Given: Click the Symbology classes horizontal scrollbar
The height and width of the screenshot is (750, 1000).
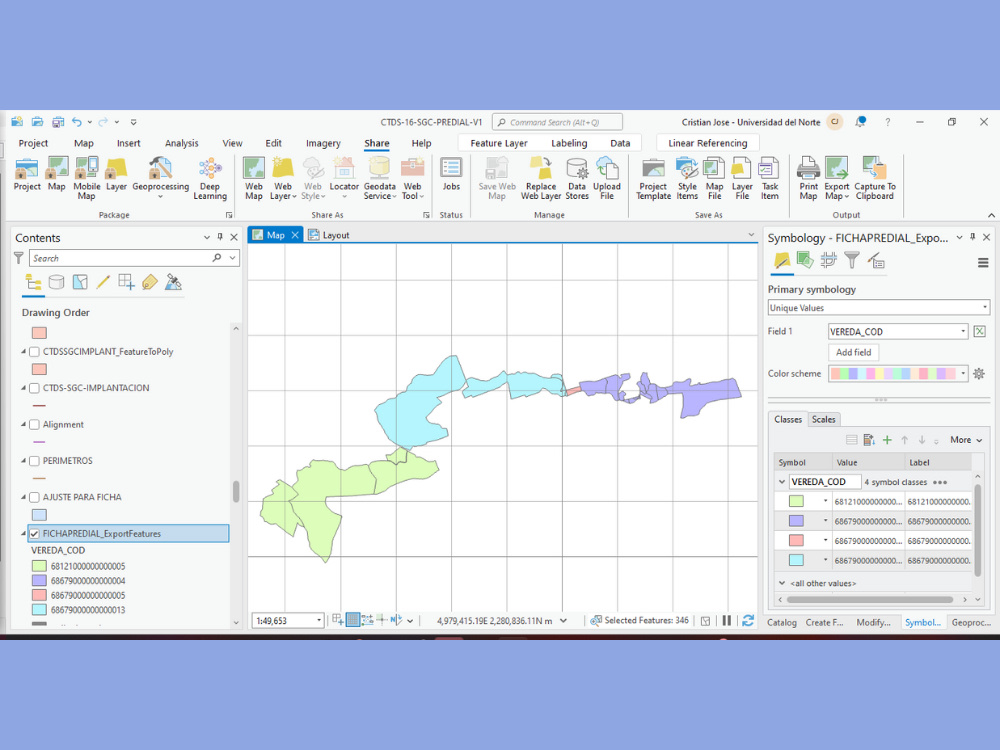Looking at the screenshot, I should pos(870,599).
